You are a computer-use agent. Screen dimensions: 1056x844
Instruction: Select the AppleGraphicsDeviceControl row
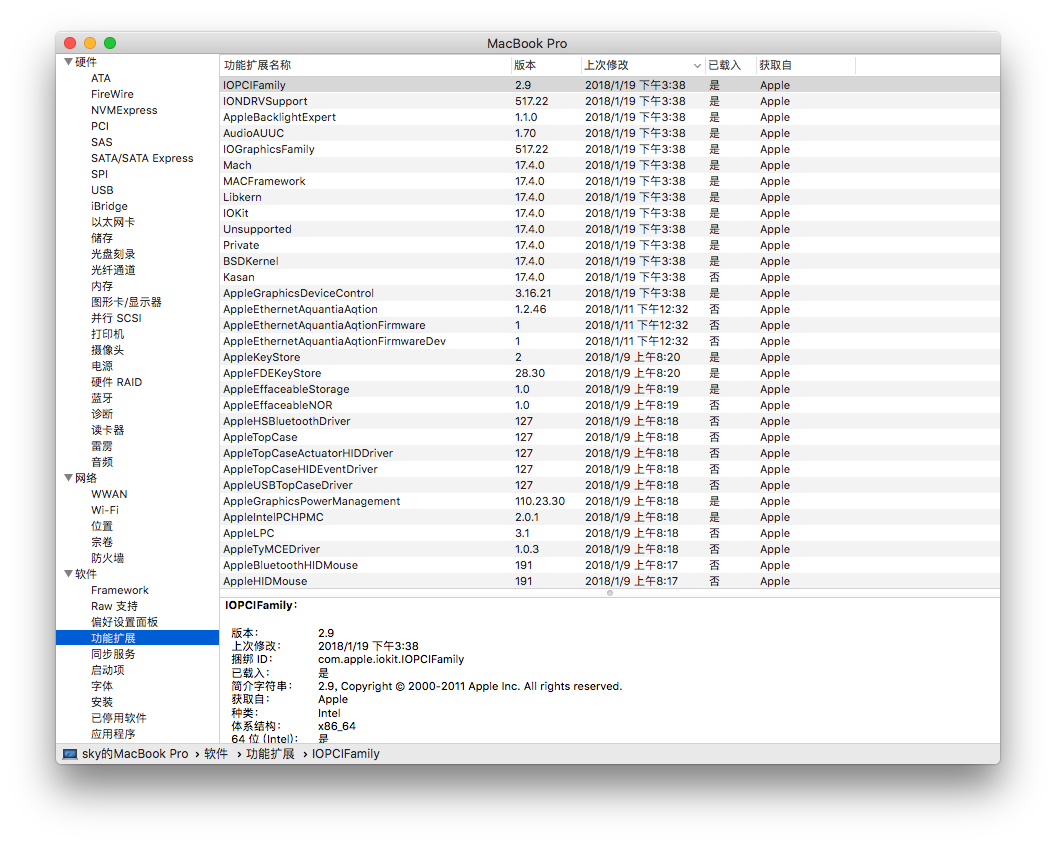pos(609,293)
